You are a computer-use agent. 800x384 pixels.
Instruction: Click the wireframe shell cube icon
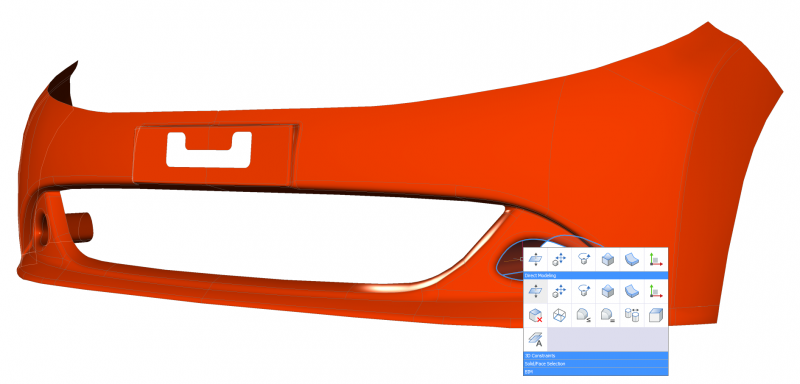click(x=559, y=315)
